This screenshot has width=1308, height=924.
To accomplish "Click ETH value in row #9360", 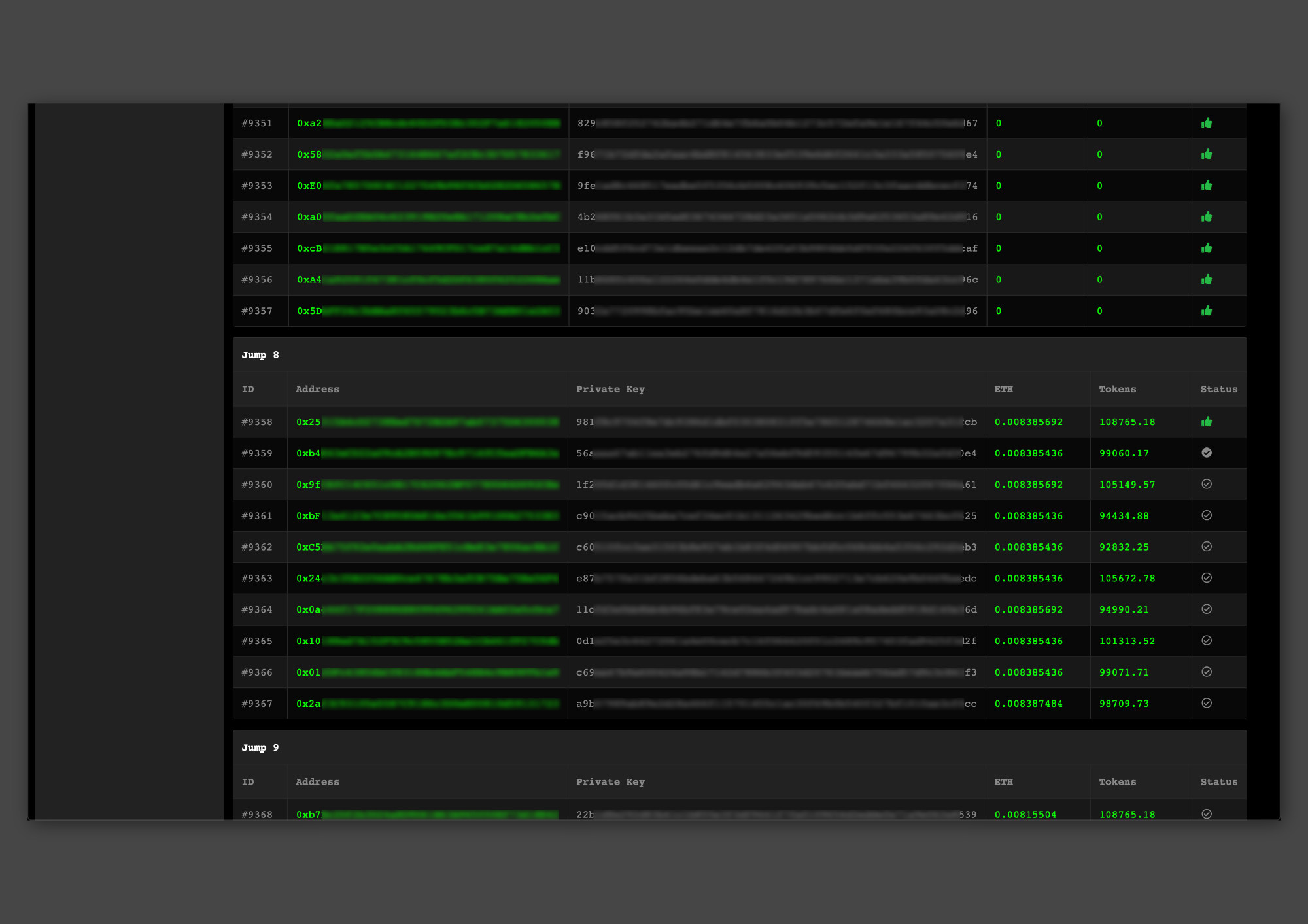I will pos(1029,485).
